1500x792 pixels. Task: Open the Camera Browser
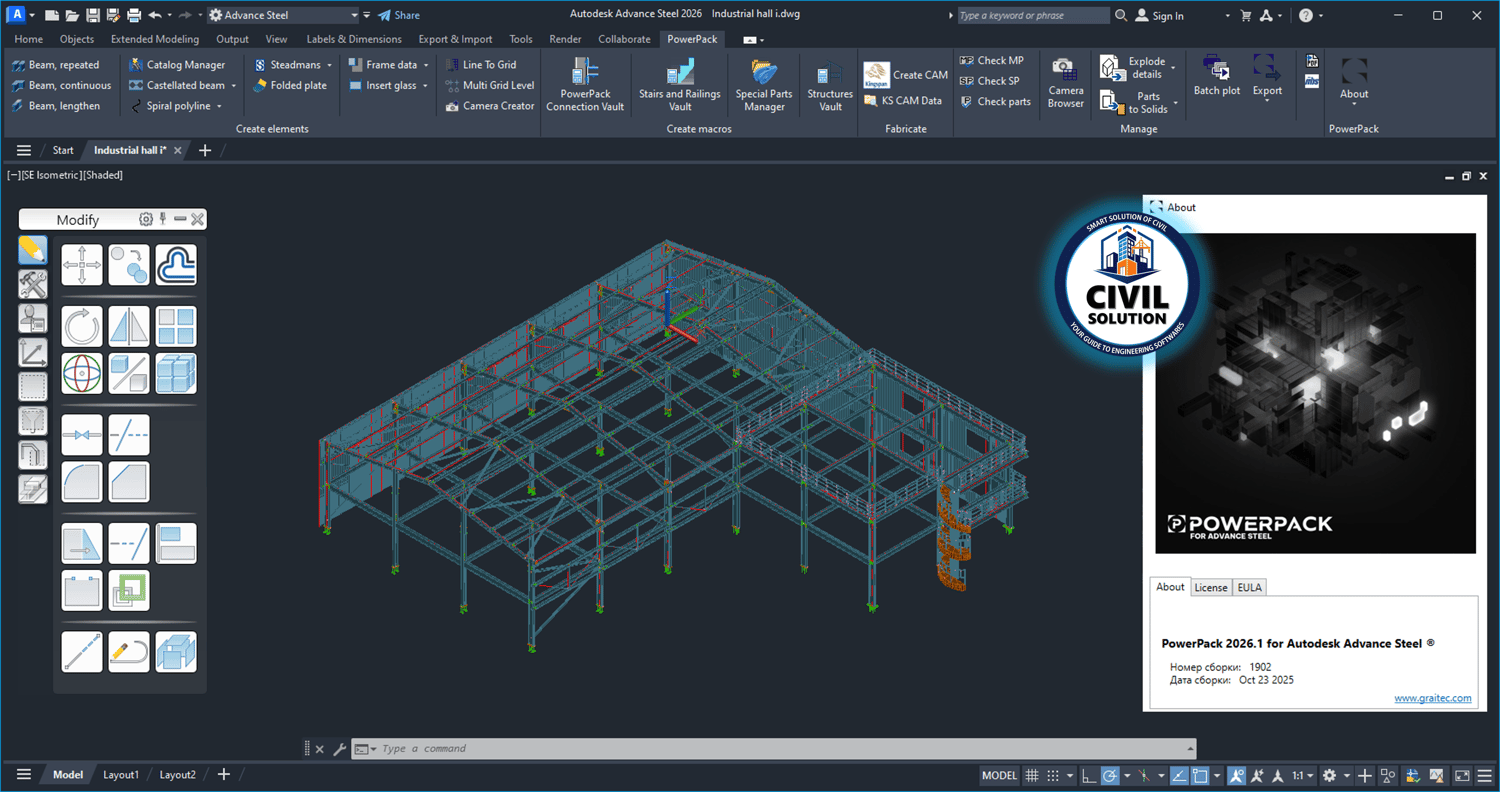pyautogui.click(x=1065, y=84)
